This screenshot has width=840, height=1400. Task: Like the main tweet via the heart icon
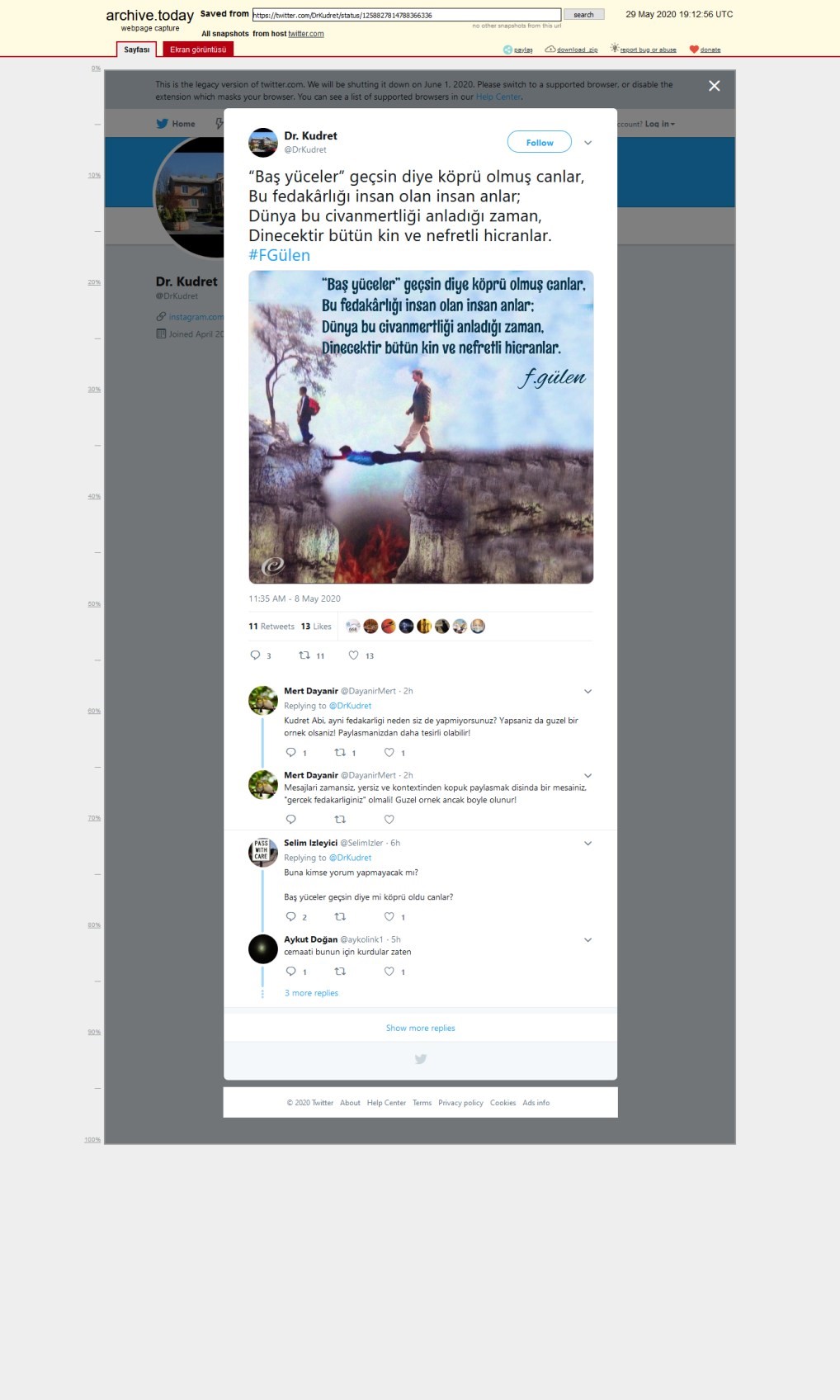click(353, 655)
